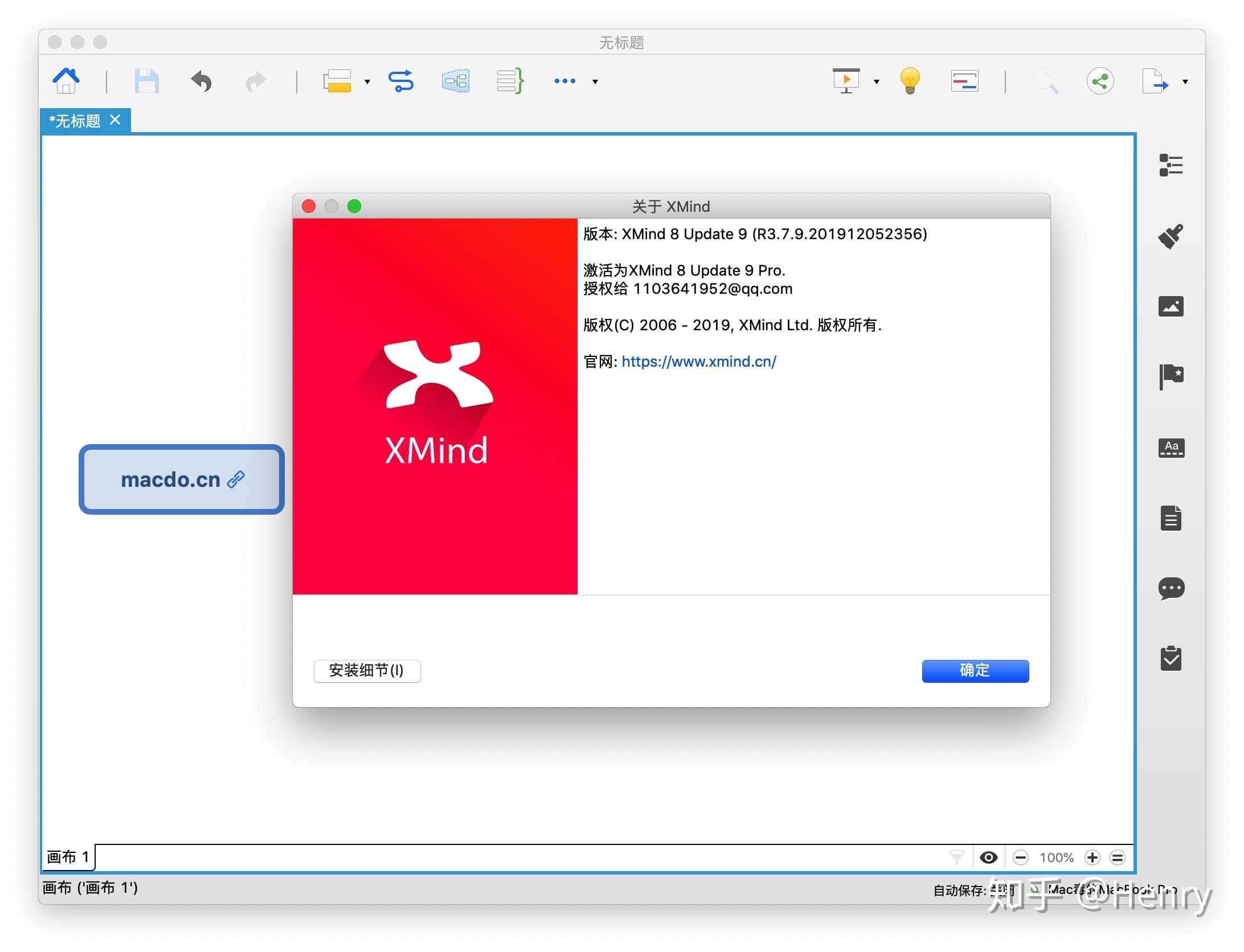Start presentation mode from the toolbar
Viewport: 1244px width, 952px height.
pyautogui.click(x=846, y=81)
